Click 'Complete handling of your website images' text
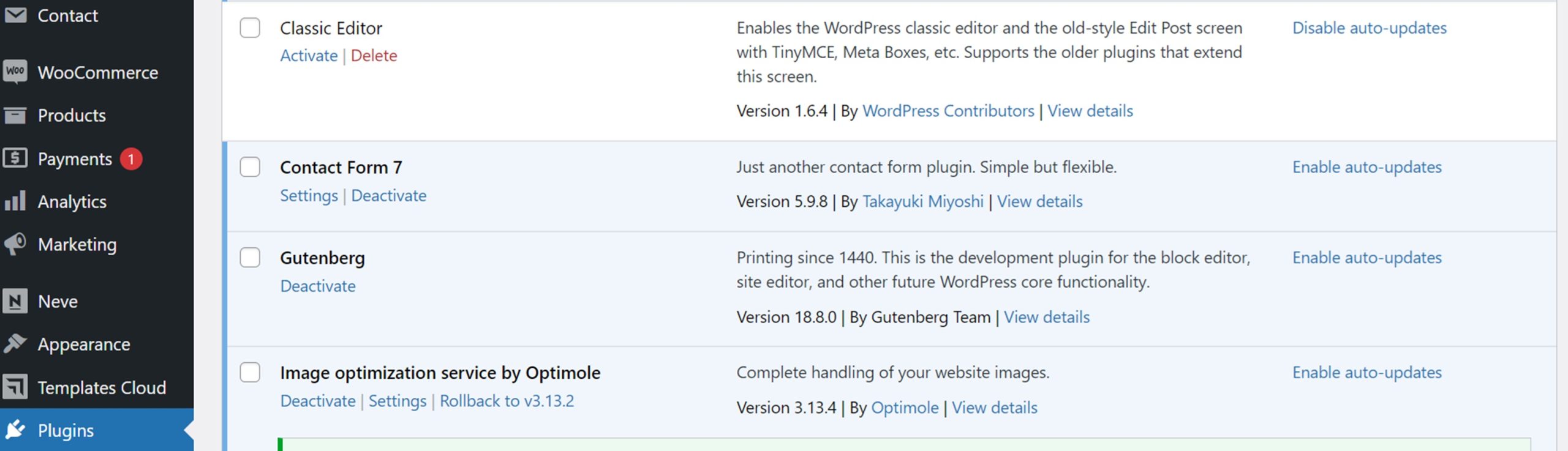Image resolution: width=1568 pixels, height=451 pixels. point(893,373)
